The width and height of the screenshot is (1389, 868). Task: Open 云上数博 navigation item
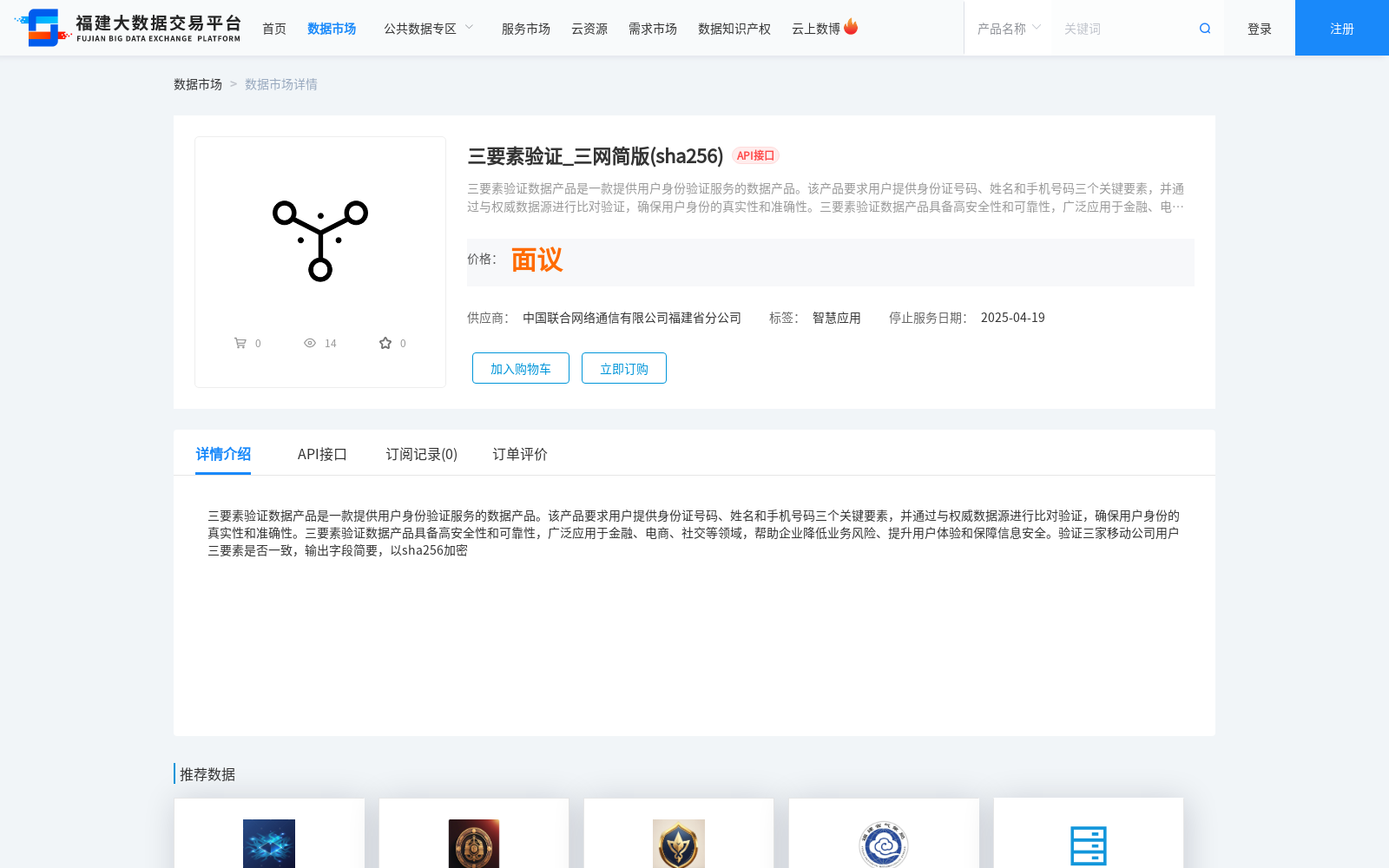tap(816, 29)
